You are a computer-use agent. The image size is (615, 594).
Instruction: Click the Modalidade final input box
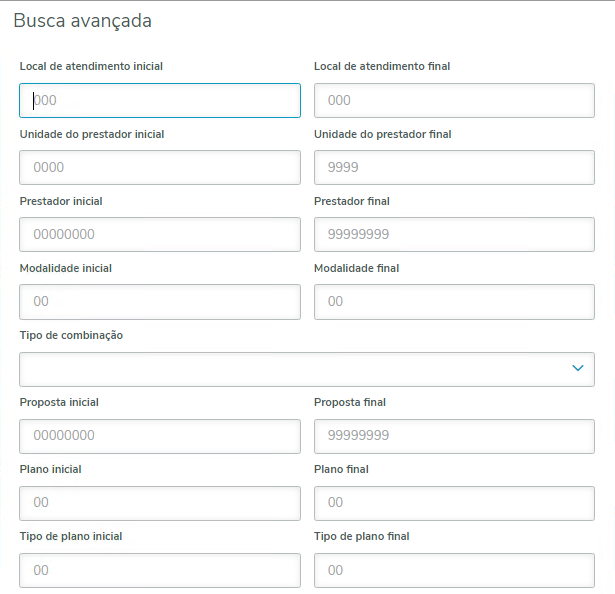coord(454,301)
